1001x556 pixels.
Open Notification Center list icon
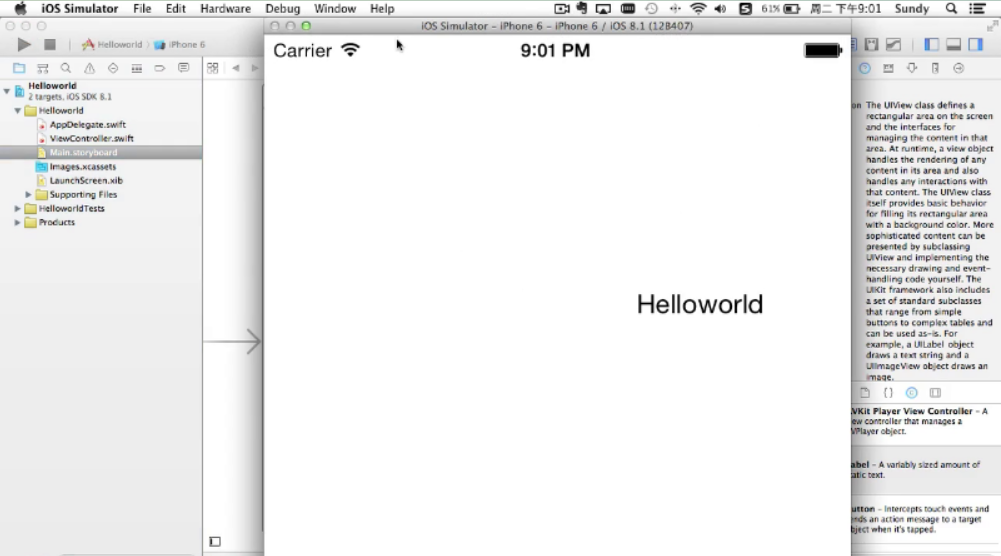click(x=977, y=8)
